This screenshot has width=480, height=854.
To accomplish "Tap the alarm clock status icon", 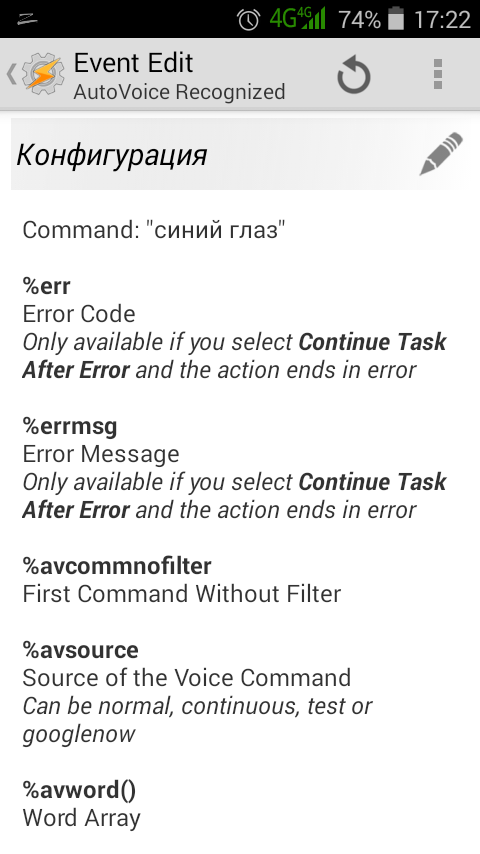I will pyautogui.click(x=248, y=20).
